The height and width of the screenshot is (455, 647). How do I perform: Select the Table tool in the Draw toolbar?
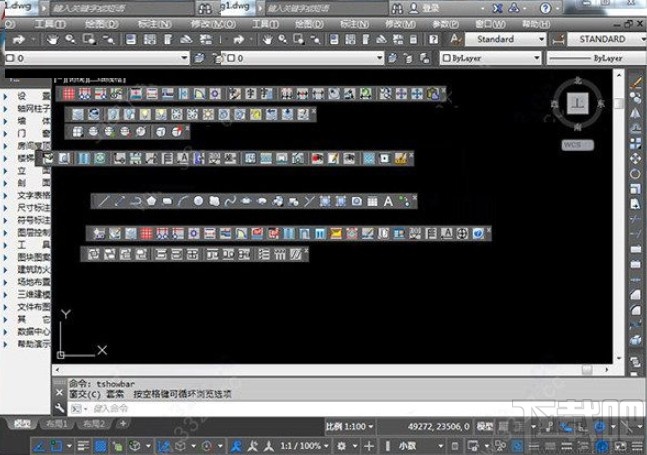(372, 201)
